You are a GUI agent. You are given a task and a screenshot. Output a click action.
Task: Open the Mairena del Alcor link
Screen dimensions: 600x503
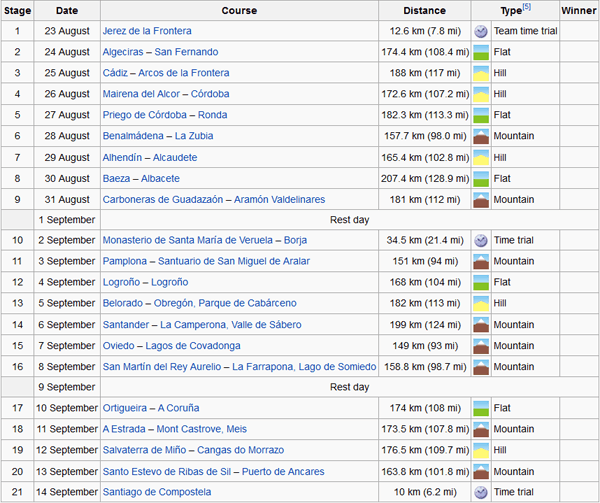141,94
